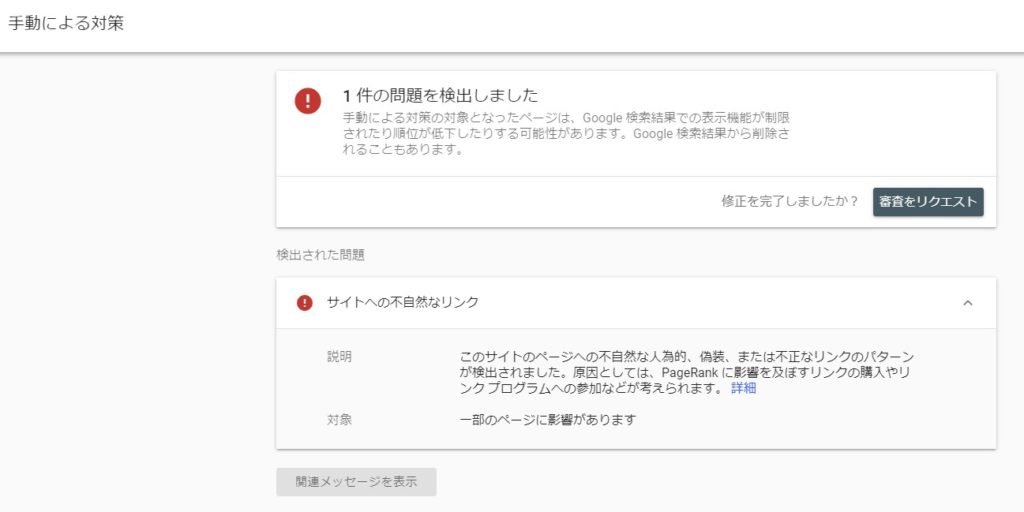The width and height of the screenshot is (1024, 512).
Task: Select the heading 1 件の問題を検出しました
Action: [x=440, y=96]
